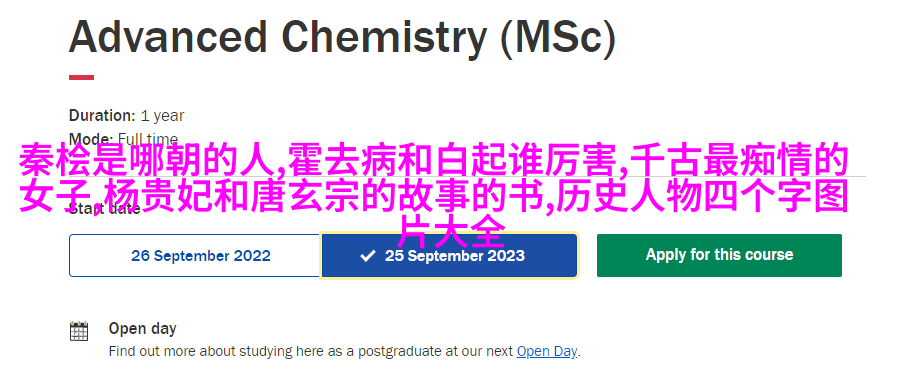900x383 pixels.
Task: Click the checkmark icon on 25 September 2023
Action: pos(367,256)
